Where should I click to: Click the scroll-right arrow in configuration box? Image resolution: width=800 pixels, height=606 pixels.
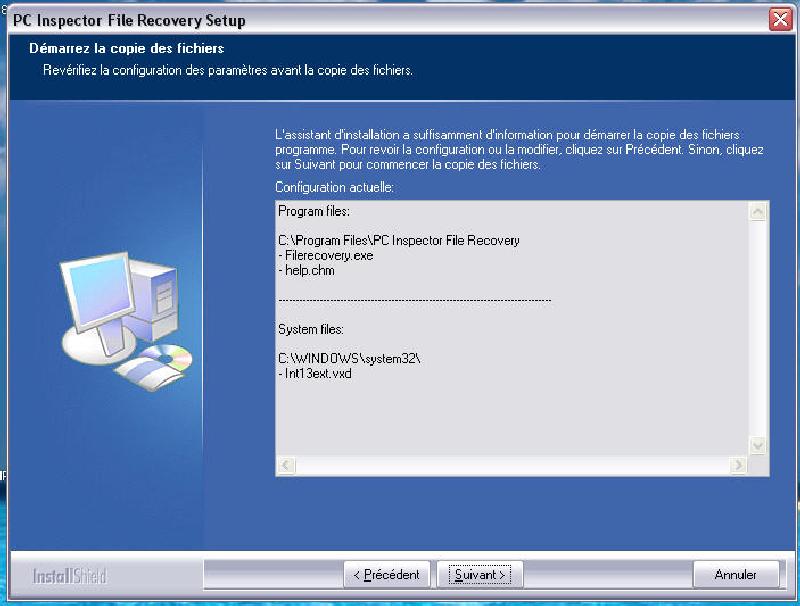pyautogui.click(x=738, y=465)
